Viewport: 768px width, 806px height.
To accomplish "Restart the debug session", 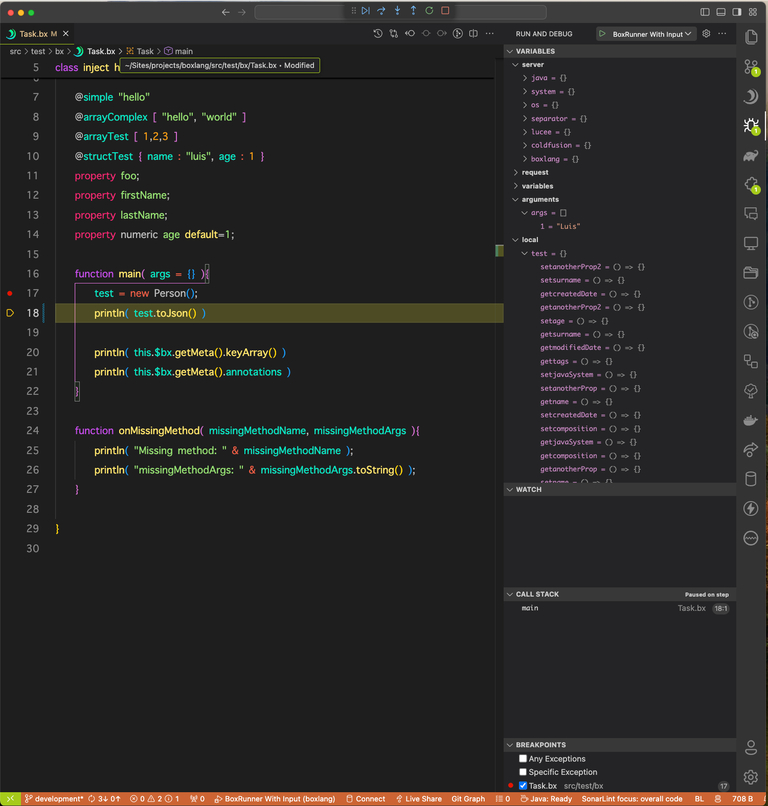I will pyautogui.click(x=429, y=11).
